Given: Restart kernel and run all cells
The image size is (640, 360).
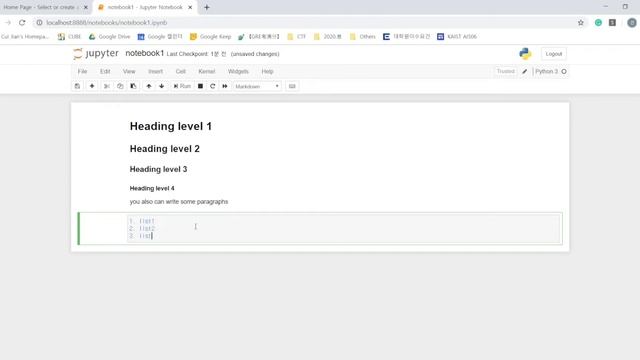Looking at the screenshot, I should [x=225, y=86].
